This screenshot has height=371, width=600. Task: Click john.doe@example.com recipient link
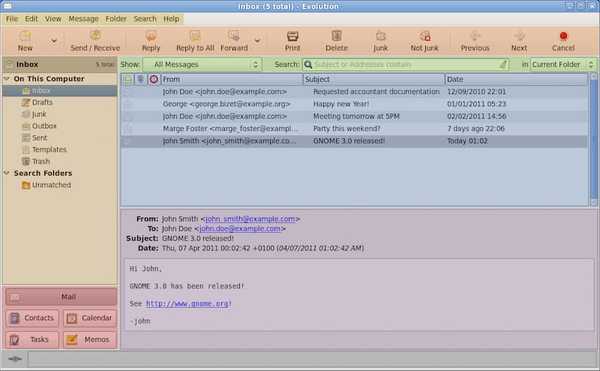tap(240, 229)
